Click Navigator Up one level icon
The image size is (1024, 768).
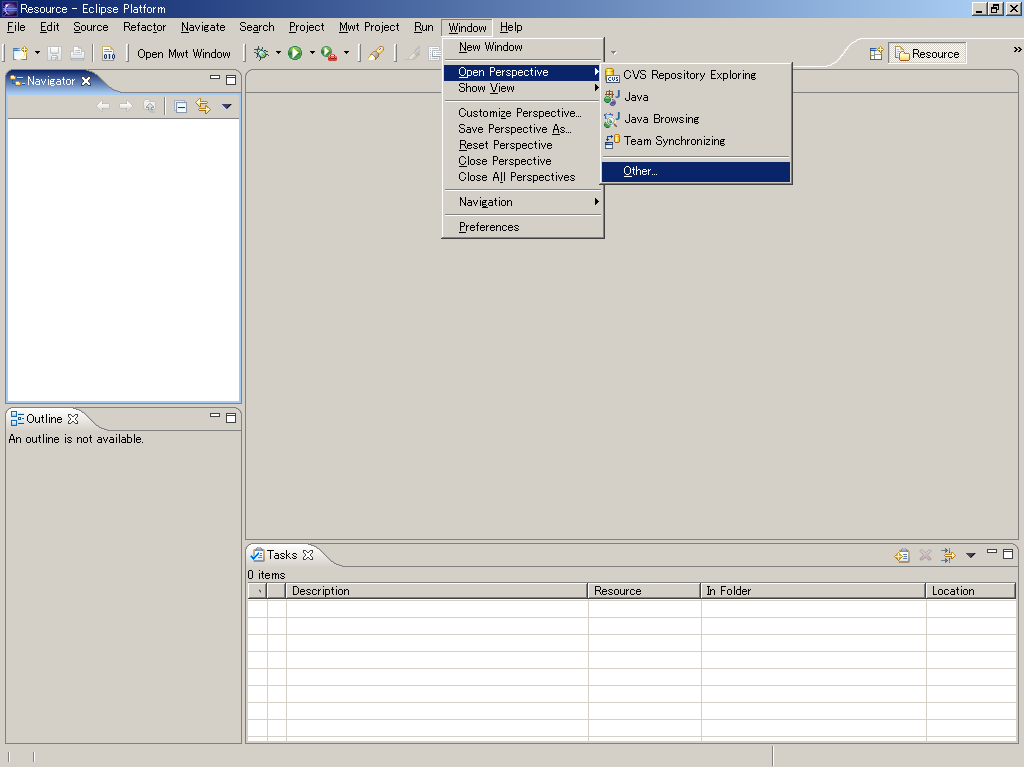click(150, 106)
